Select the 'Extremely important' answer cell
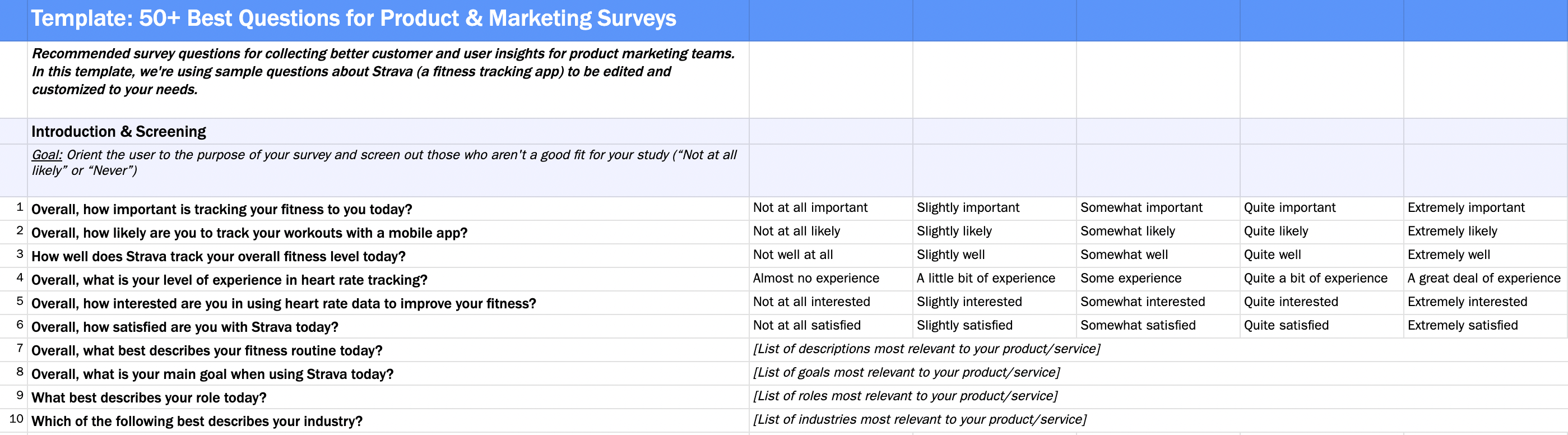1568x435 pixels. [x=1466, y=208]
